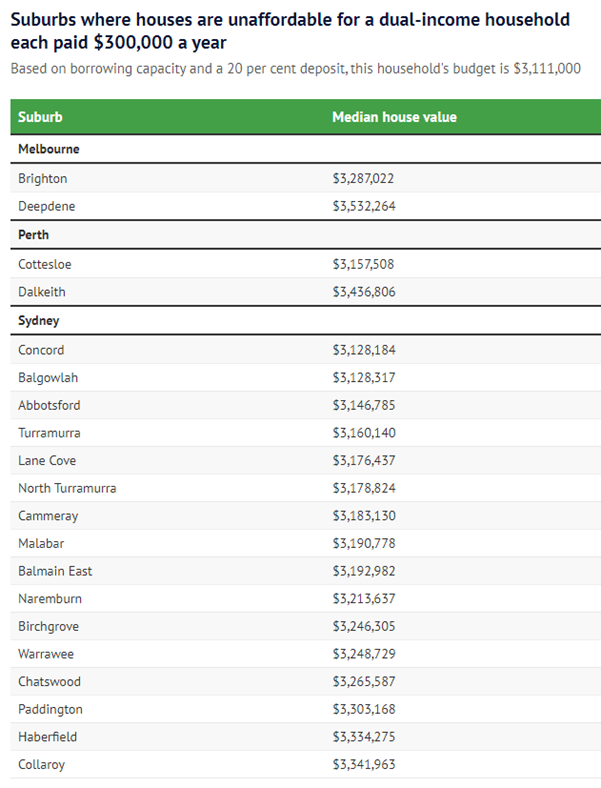Click the North Turramurra suburb cell
Image resolution: width=601 pixels, height=788 pixels.
(x=67, y=488)
